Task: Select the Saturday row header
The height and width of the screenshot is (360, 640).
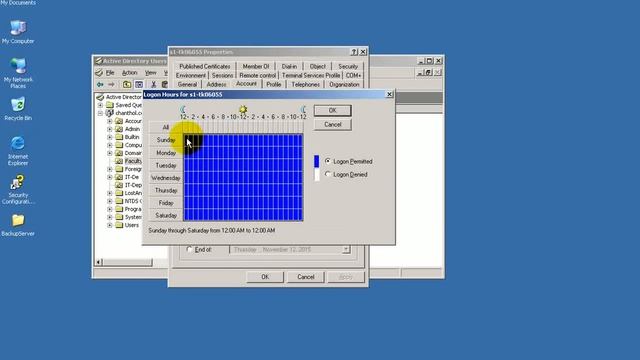Action: coord(165,215)
